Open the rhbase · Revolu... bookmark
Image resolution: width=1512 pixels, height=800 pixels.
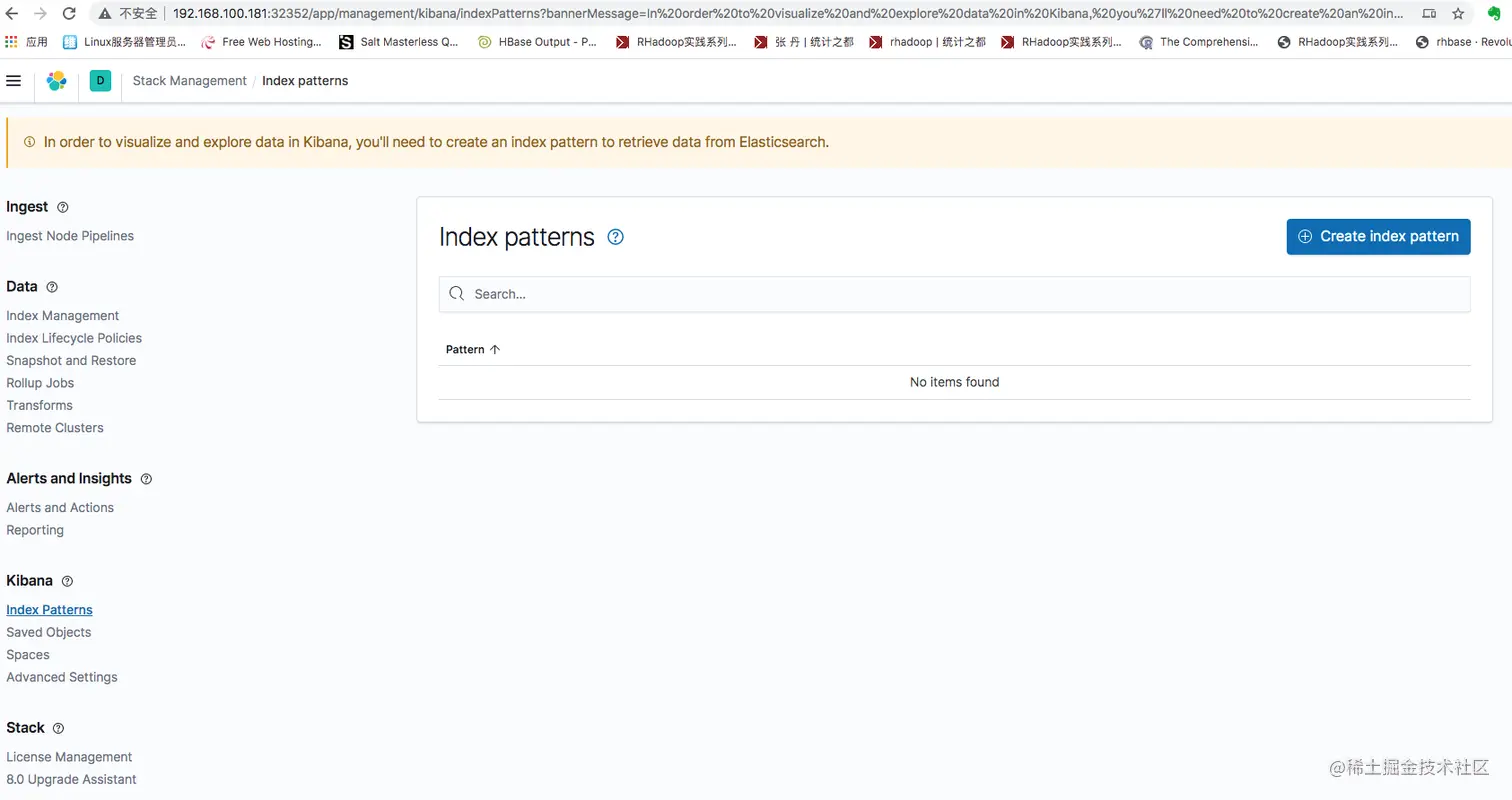pos(1463,42)
